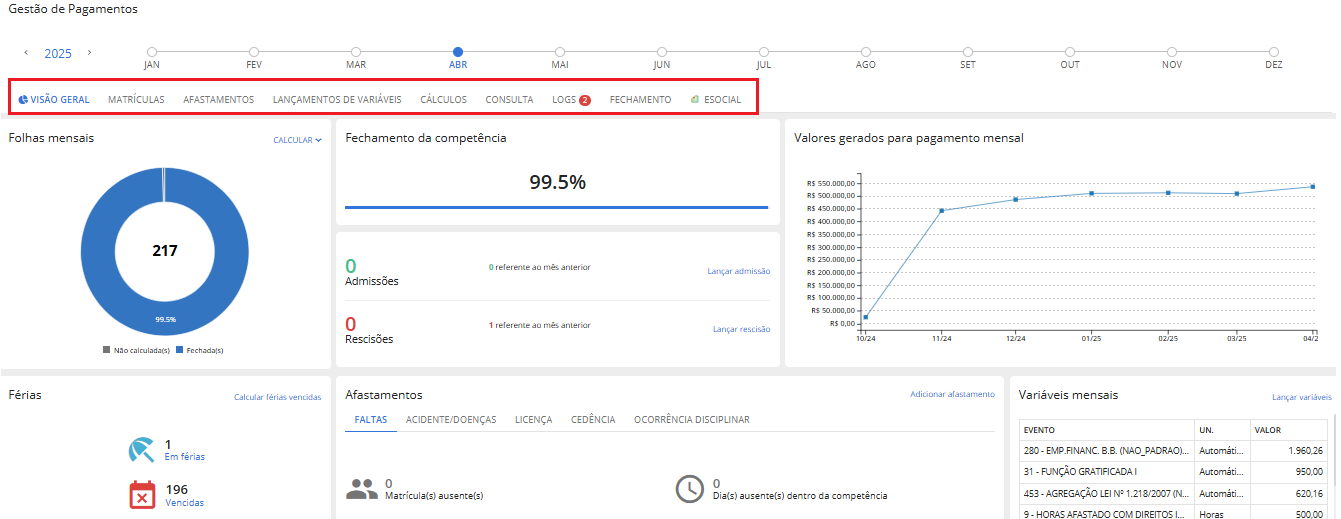
Task: Expand the Calcular dropdown
Action: point(297,140)
